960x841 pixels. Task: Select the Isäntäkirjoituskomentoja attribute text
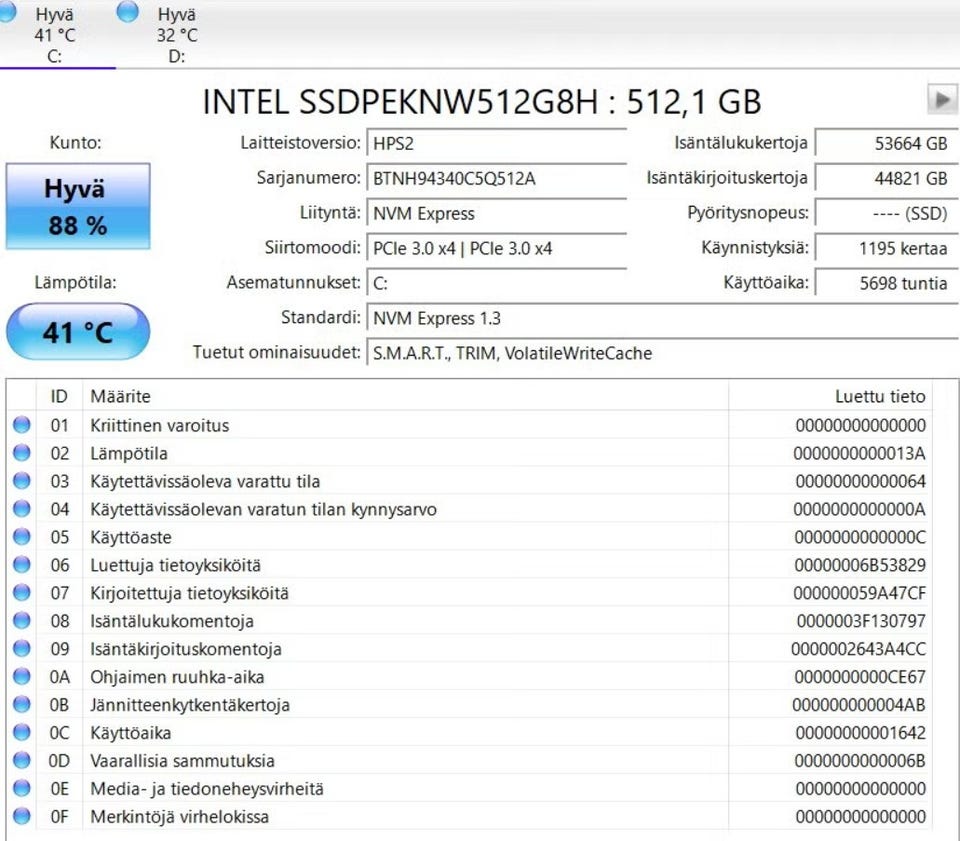click(x=186, y=649)
